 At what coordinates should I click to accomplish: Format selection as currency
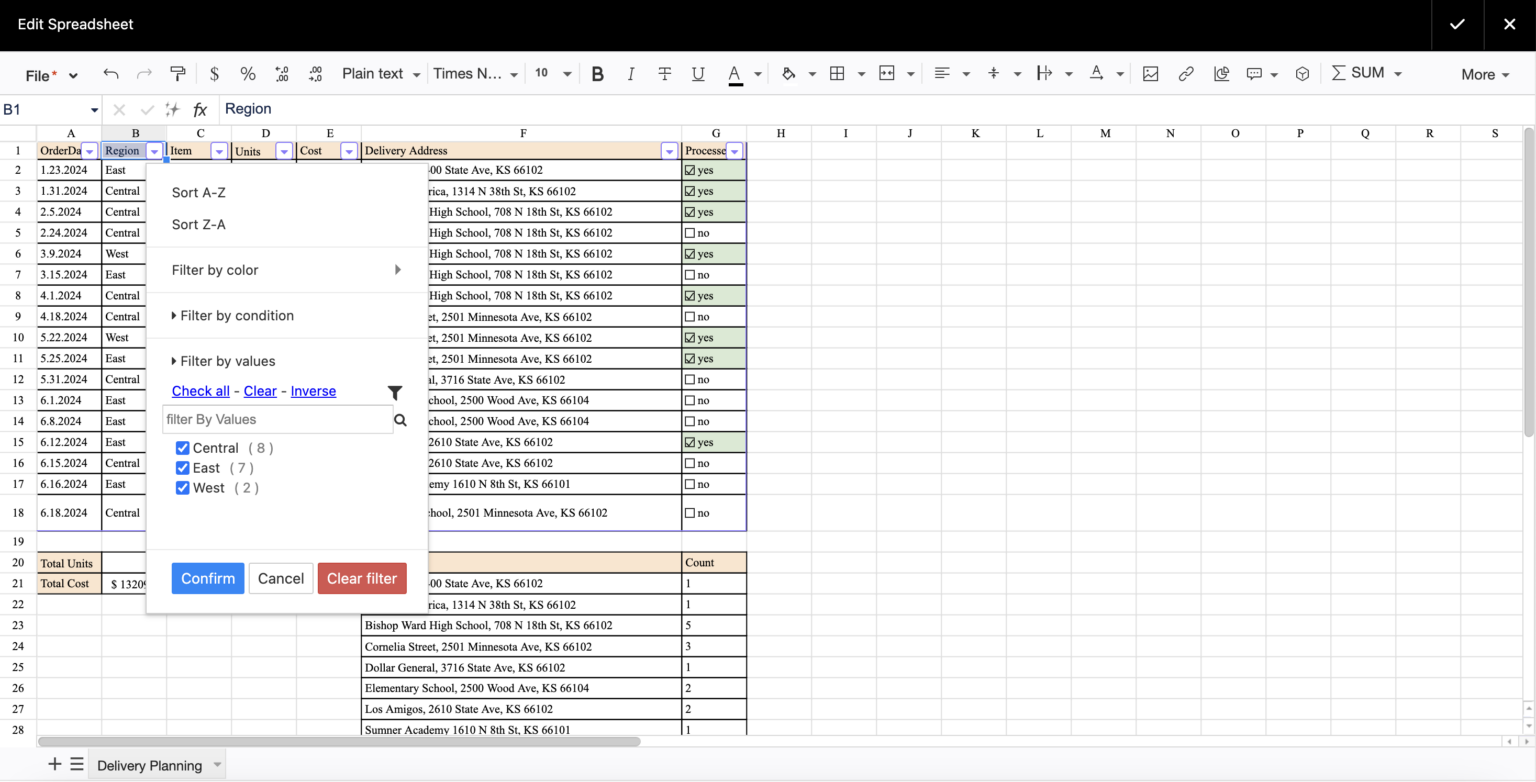coord(214,73)
